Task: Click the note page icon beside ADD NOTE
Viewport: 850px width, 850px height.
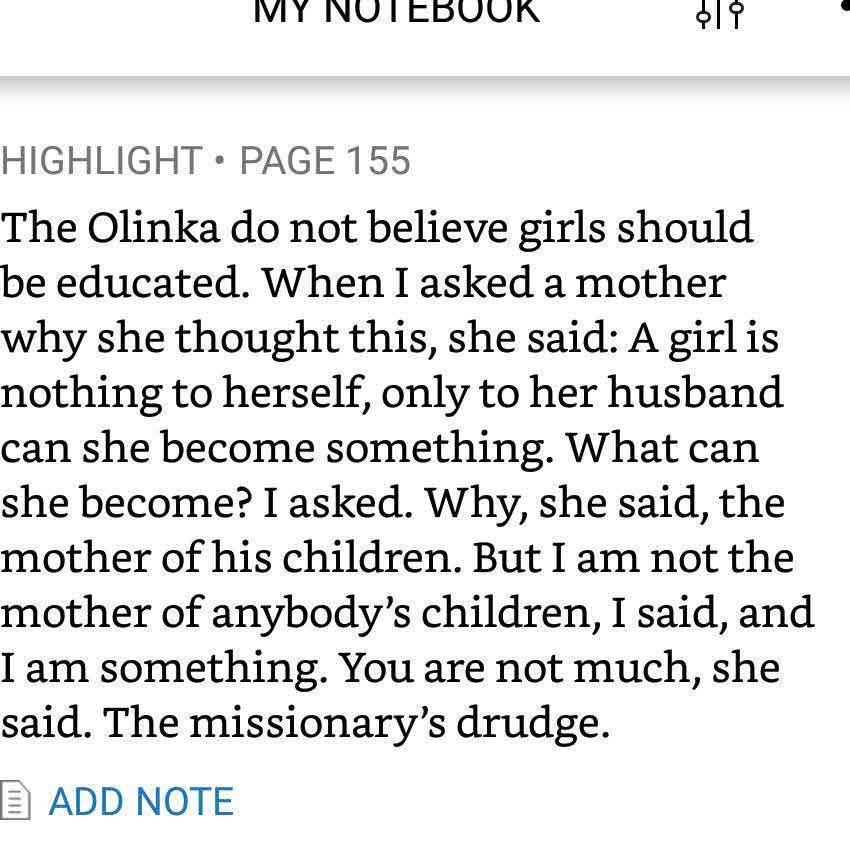Action: (16, 801)
